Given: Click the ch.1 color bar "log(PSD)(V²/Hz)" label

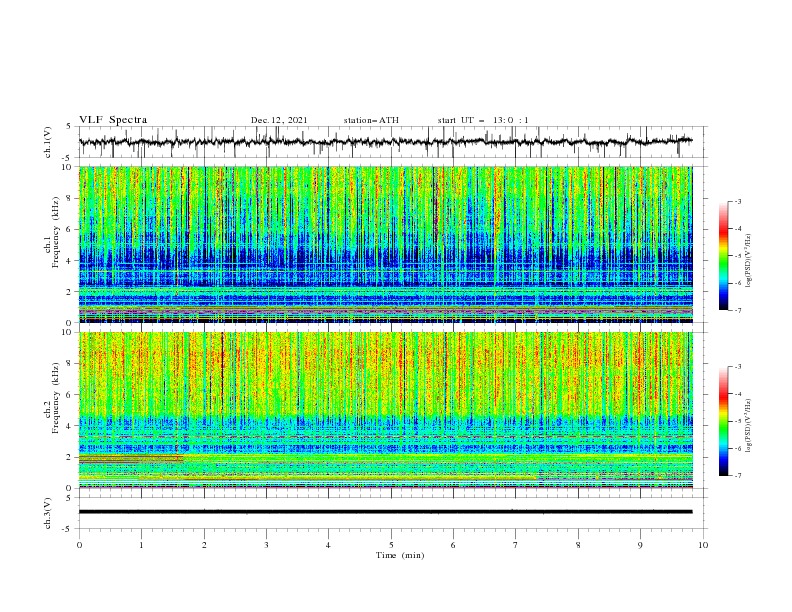Looking at the screenshot, I should click(x=749, y=261).
